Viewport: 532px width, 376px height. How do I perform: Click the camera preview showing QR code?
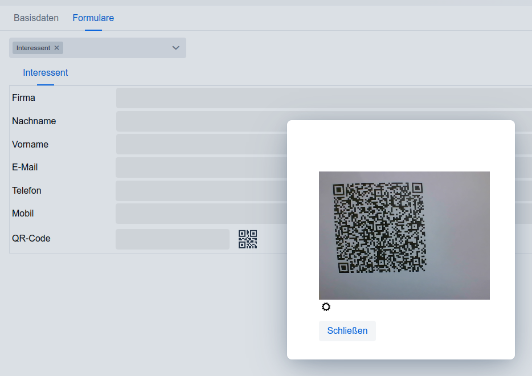point(404,236)
